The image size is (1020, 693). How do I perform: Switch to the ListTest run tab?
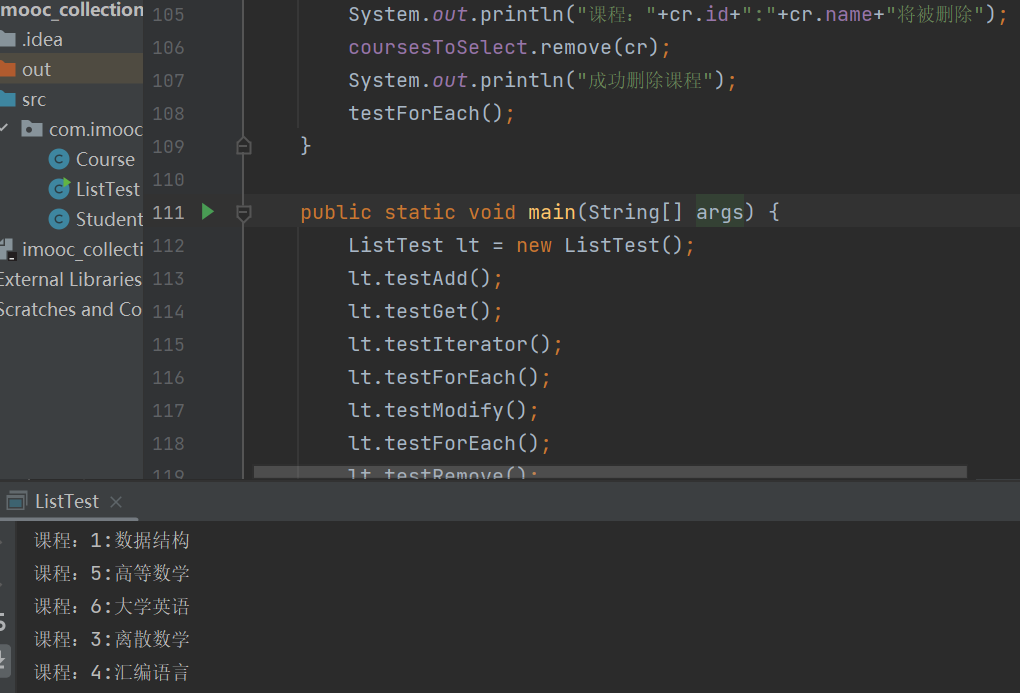coord(67,501)
